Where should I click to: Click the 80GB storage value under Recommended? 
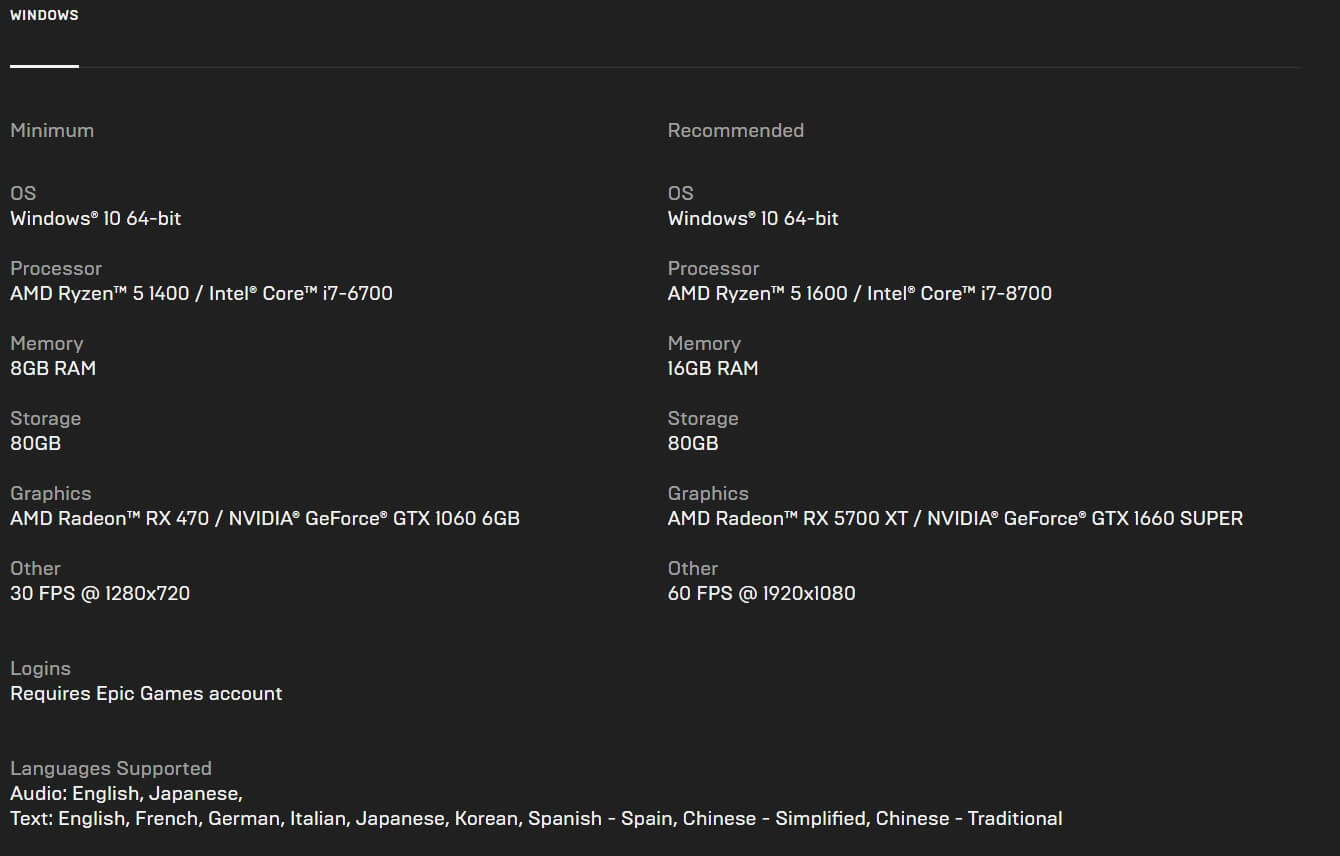tap(693, 444)
